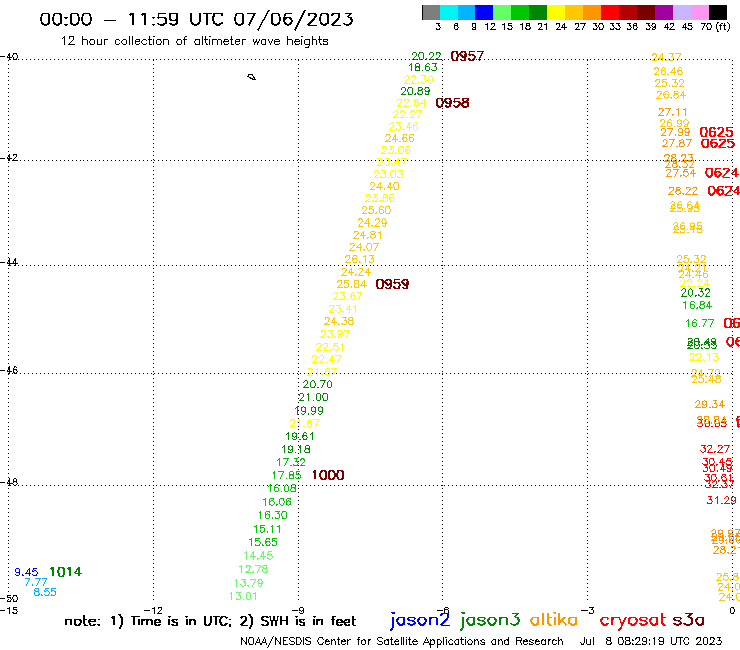Select the yellow legend swatch

pos(556,12)
